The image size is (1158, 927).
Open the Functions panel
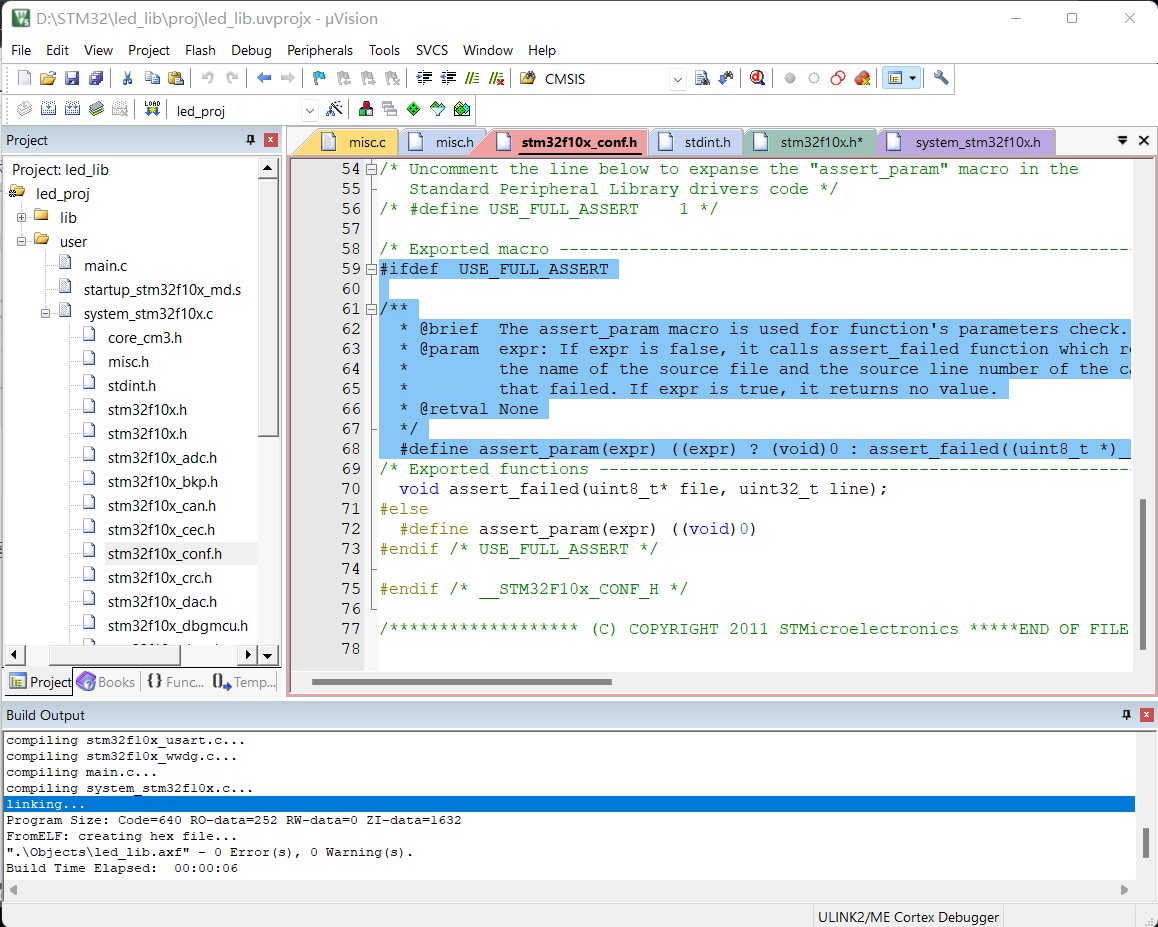tap(175, 681)
